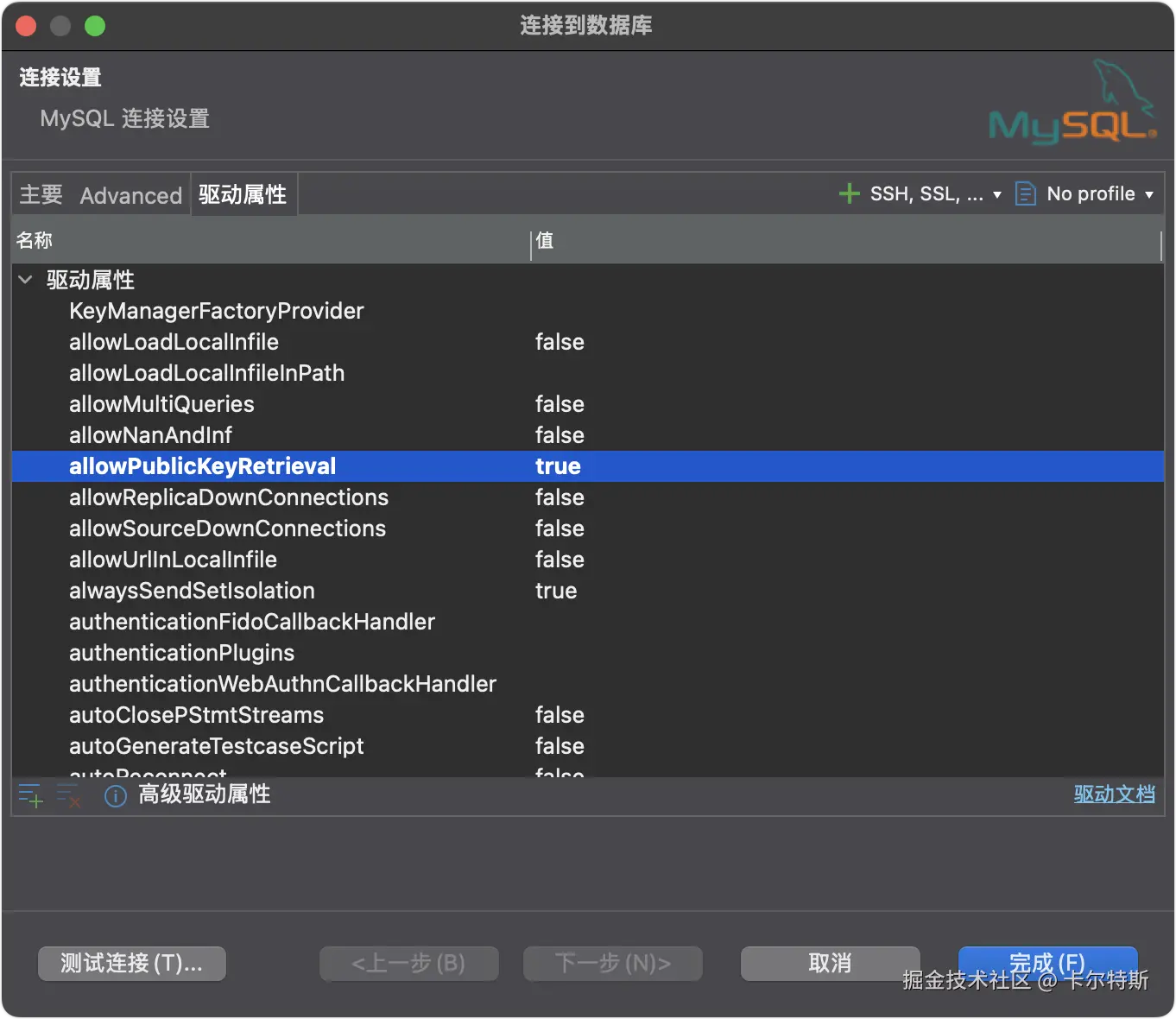This screenshot has width=1176, height=1019.
Task: Click the false value of allowNanAndInf
Action: point(560,435)
